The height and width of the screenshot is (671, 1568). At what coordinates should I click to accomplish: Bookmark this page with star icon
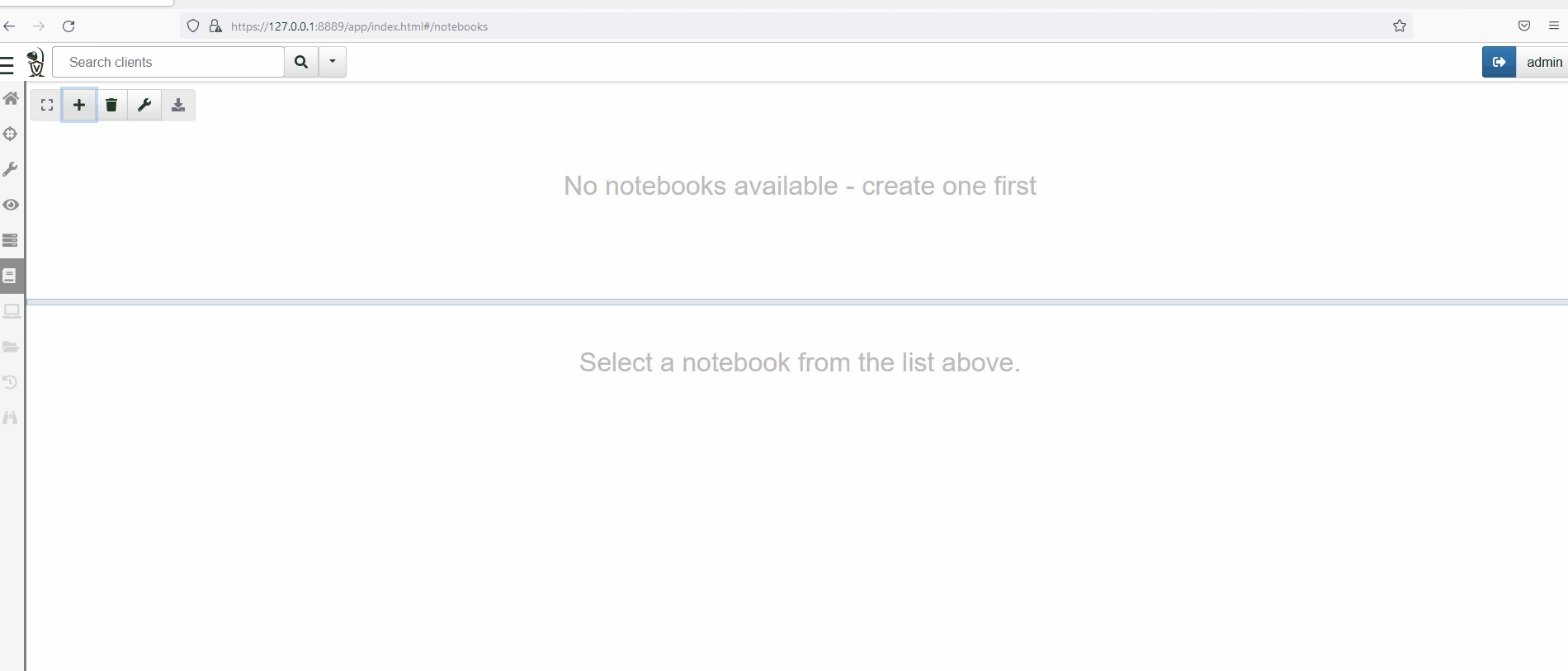pos(1400,26)
